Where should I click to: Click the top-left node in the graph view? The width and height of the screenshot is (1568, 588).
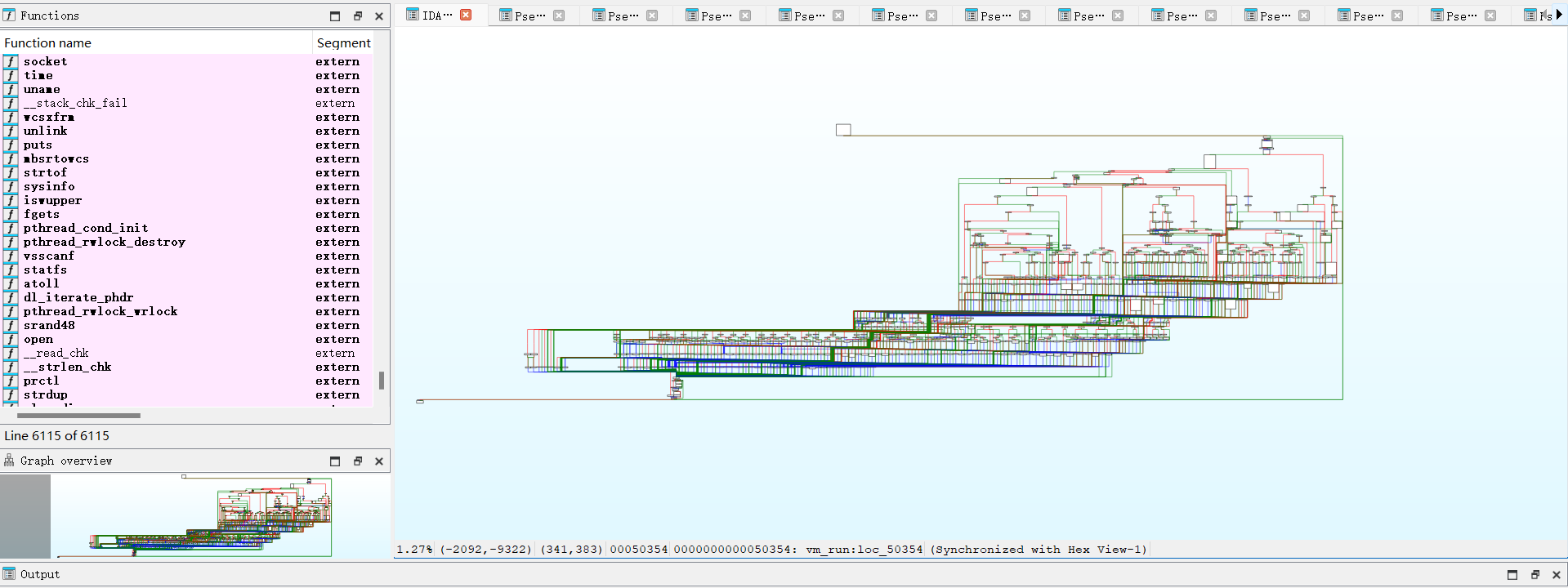coord(843,130)
